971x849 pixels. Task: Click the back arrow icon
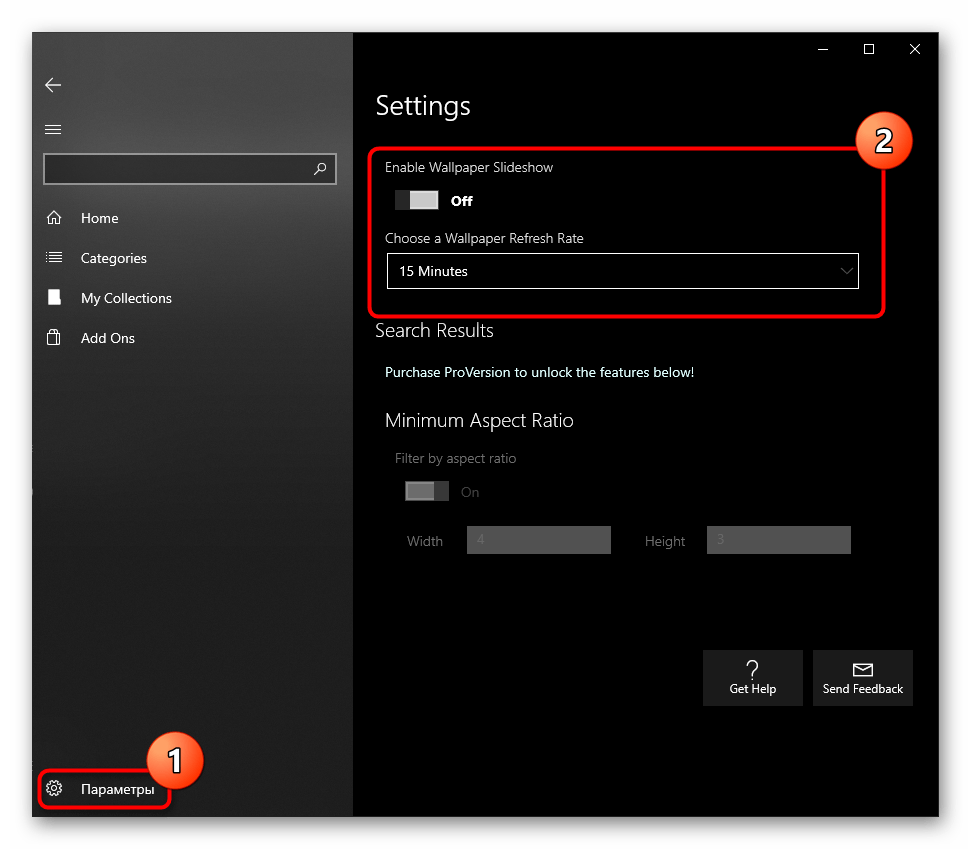tap(53, 86)
